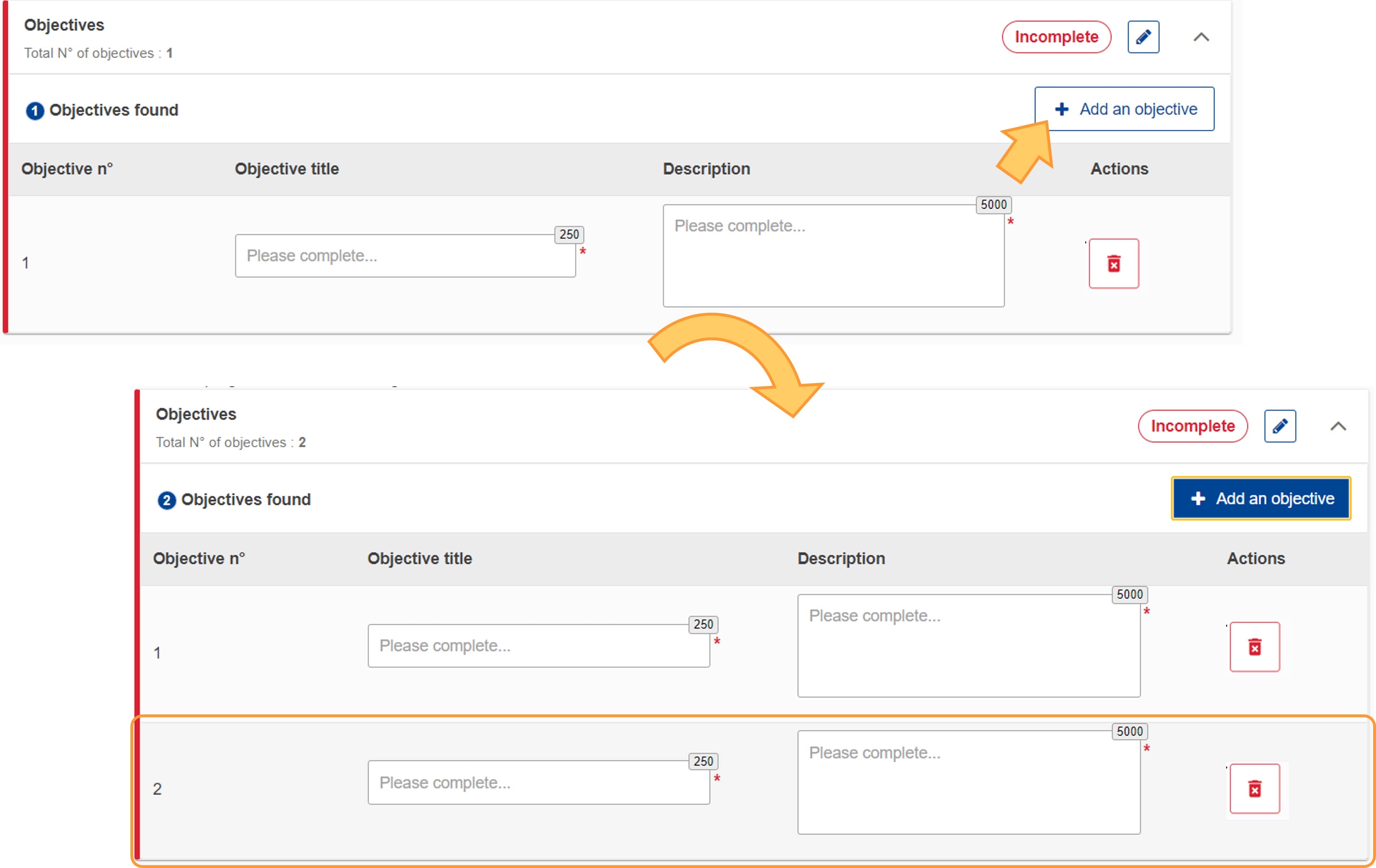
Task: Focus objective 1 title field in lower panel
Action: pyautogui.click(x=539, y=645)
